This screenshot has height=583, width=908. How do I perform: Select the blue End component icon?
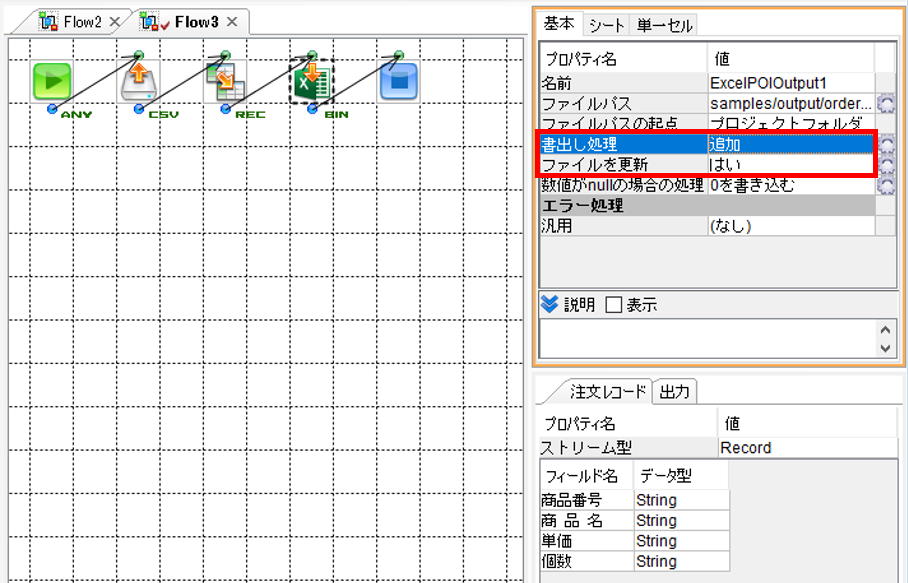click(399, 82)
